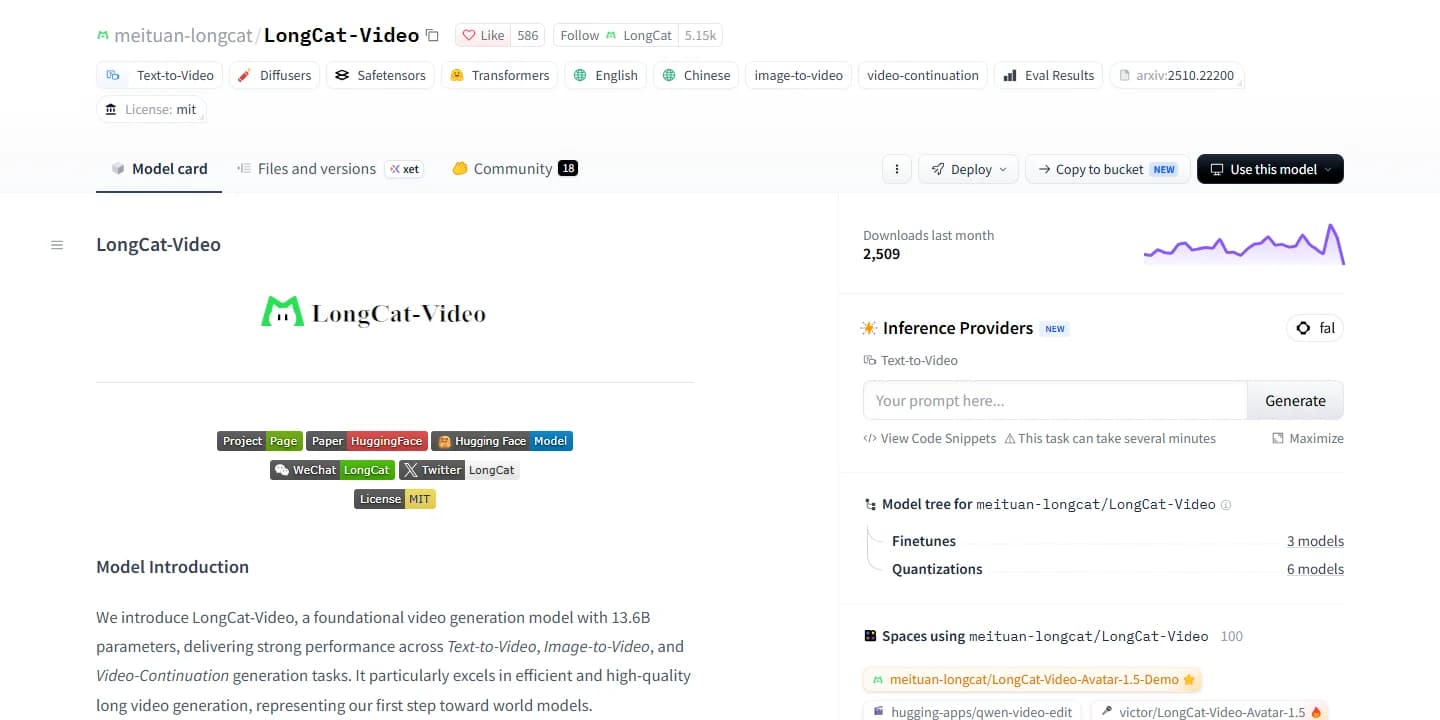Select the image-to-video tag
The width and height of the screenshot is (1440, 720).
(x=798, y=75)
